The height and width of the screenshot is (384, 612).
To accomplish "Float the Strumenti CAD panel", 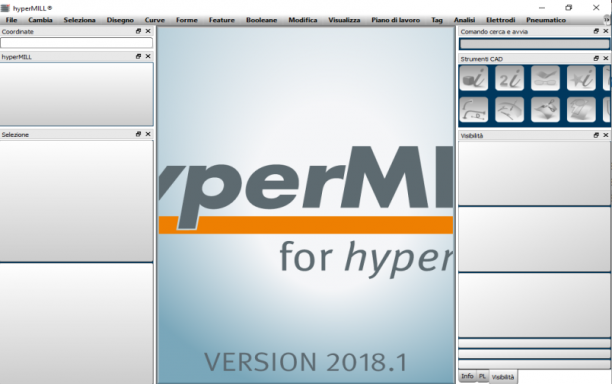I will point(596,58).
